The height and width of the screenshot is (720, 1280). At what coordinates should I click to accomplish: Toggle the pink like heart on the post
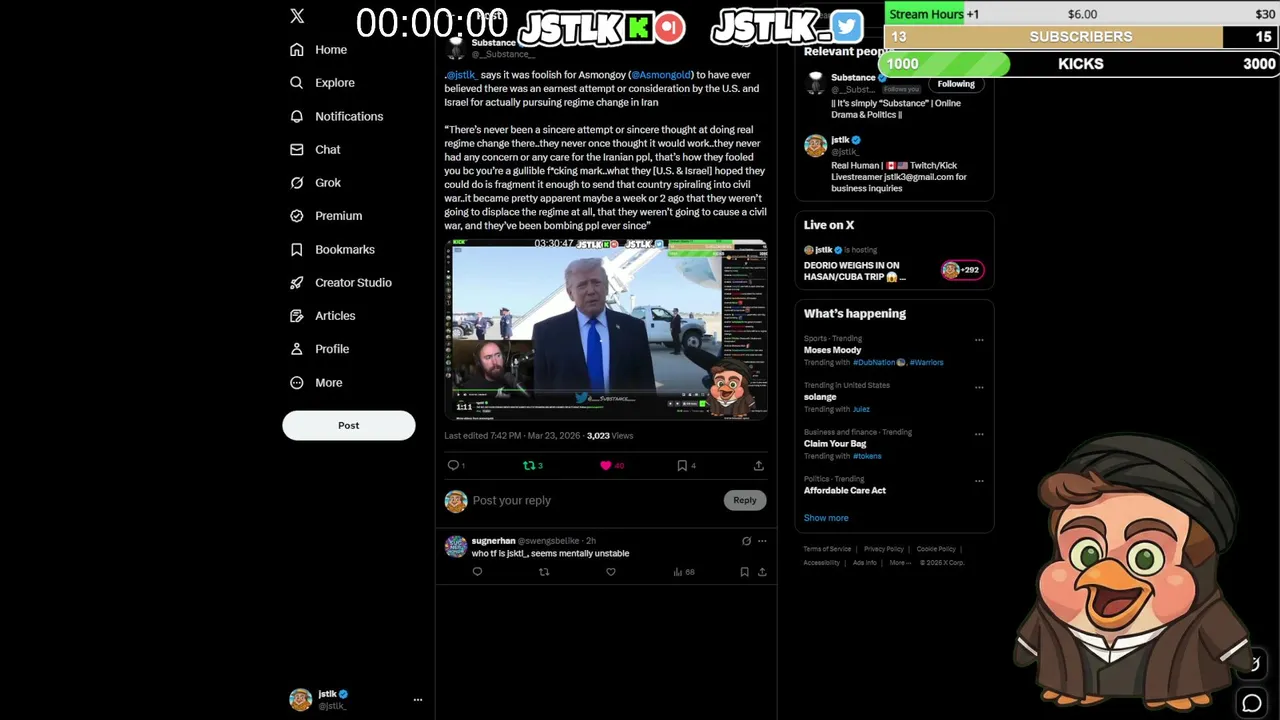coord(605,465)
